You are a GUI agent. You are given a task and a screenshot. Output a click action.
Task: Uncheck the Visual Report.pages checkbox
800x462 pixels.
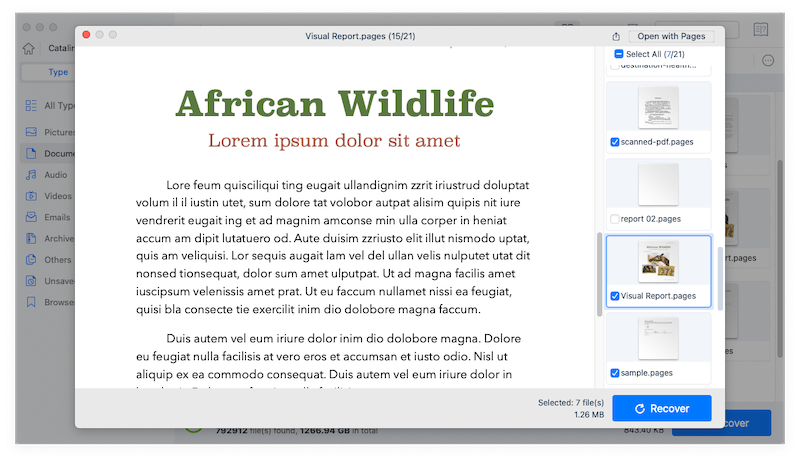(615, 295)
